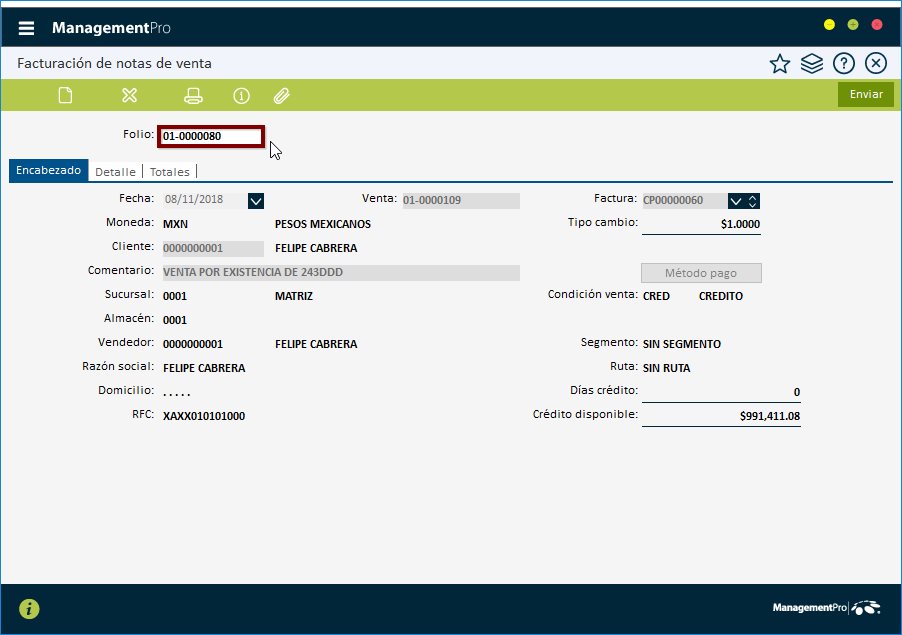Click the Razón social FELIPE CABRERA value
The width and height of the screenshot is (902, 635).
[204, 368]
